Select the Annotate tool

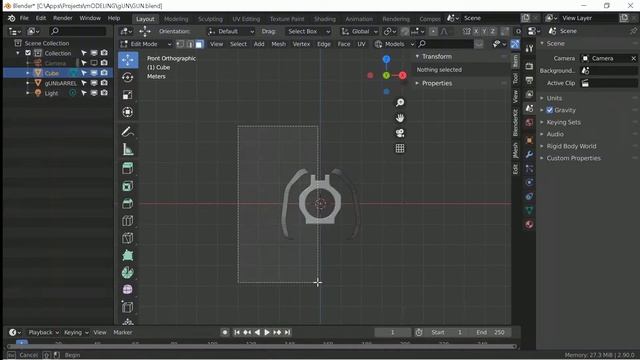pos(128,132)
